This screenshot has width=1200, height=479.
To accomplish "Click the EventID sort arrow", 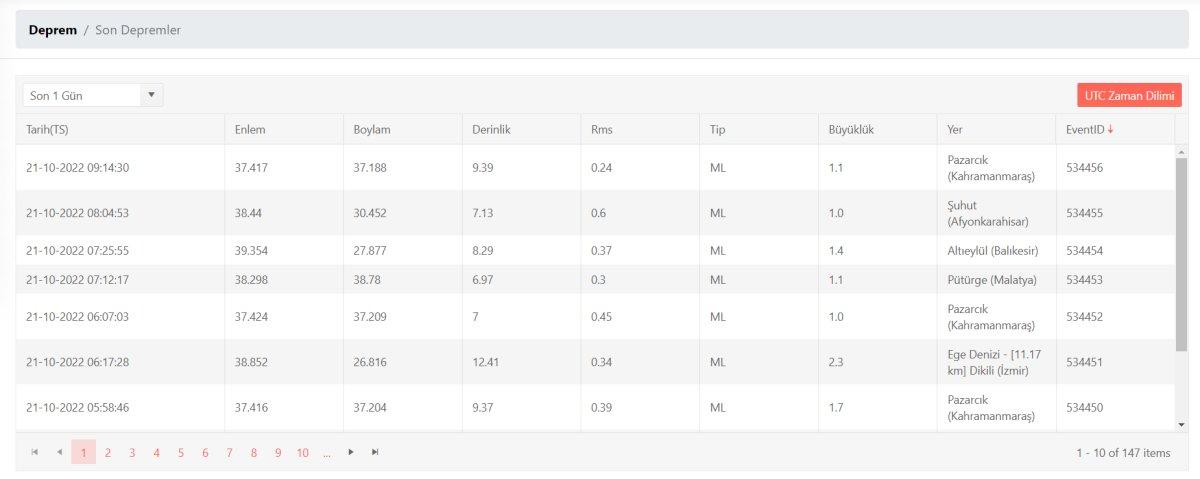I will [1110, 129].
